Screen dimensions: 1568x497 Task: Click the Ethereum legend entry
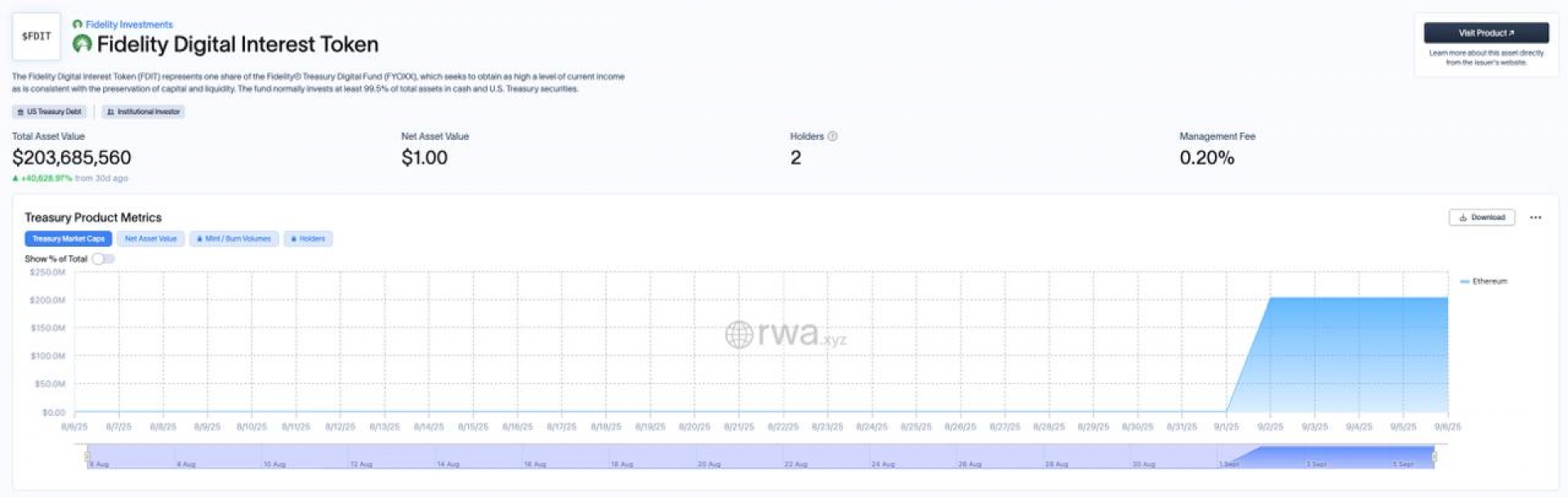1484,281
